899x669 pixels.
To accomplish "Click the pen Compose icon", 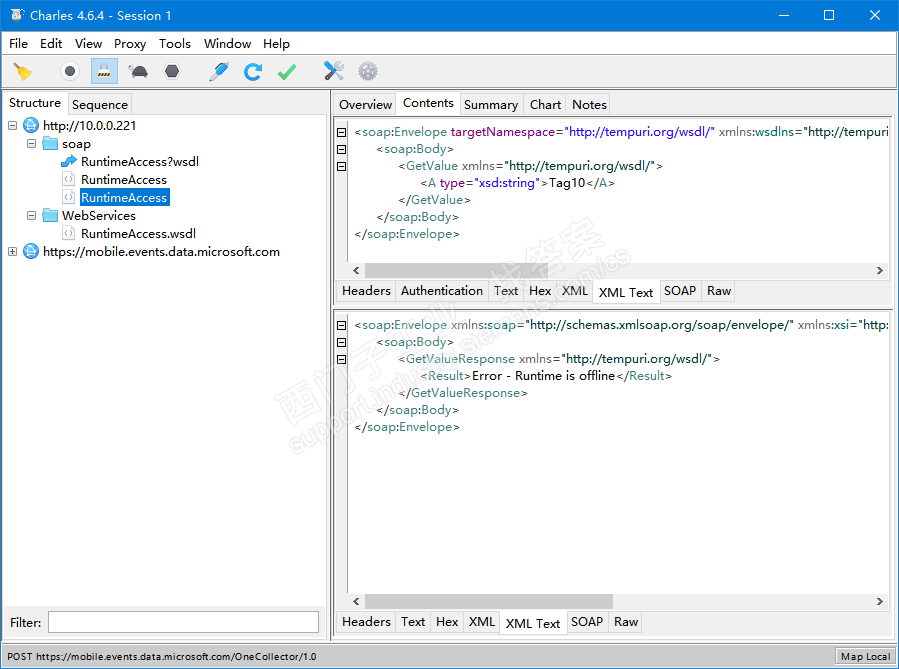I will point(218,71).
